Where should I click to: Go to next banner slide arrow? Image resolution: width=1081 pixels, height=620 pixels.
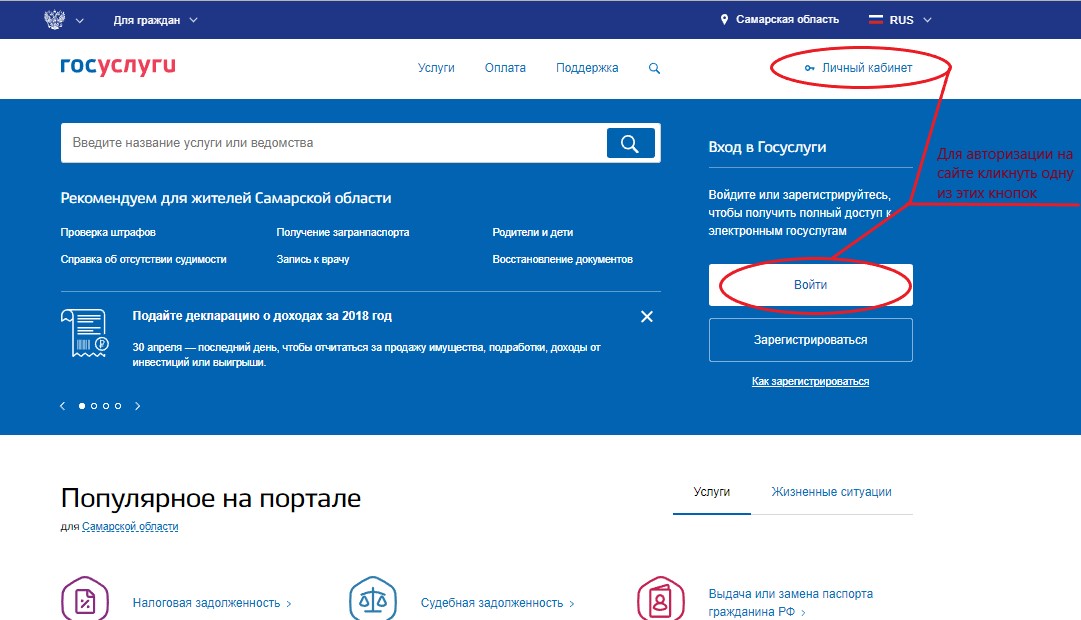tap(137, 406)
